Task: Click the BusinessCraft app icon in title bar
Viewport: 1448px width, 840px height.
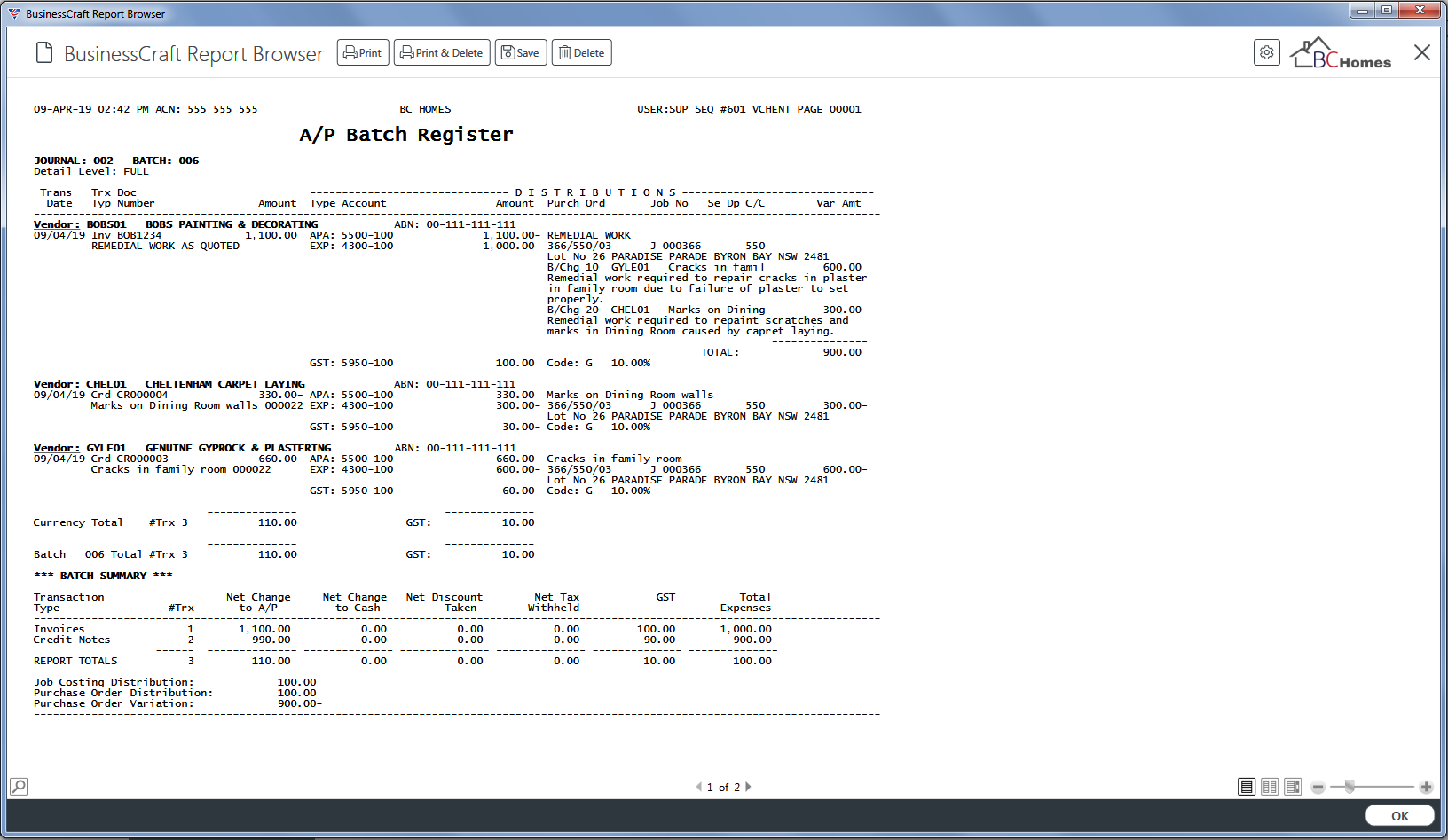Action: point(14,13)
